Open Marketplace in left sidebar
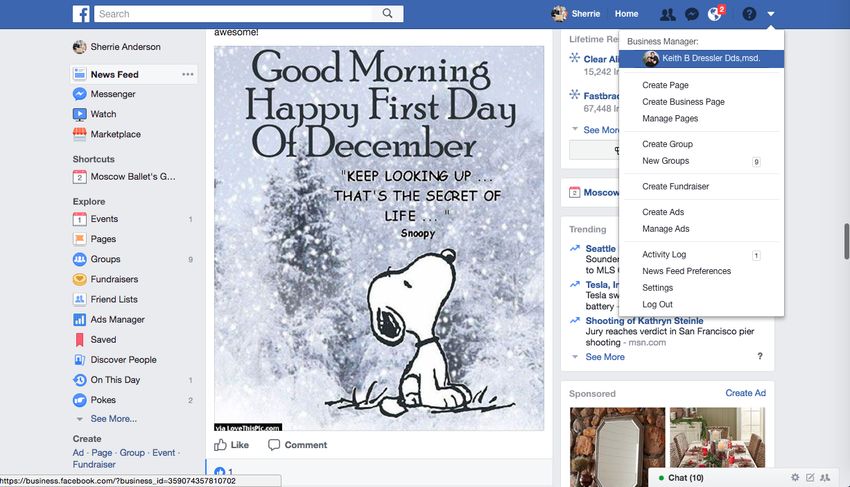Image resolution: width=850 pixels, height=487 pixels. click(115, 134)
